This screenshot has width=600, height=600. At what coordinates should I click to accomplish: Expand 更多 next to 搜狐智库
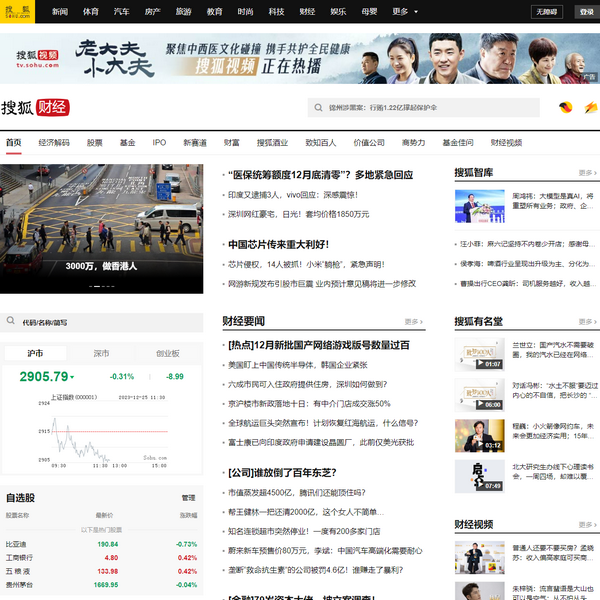click(586, 173)
